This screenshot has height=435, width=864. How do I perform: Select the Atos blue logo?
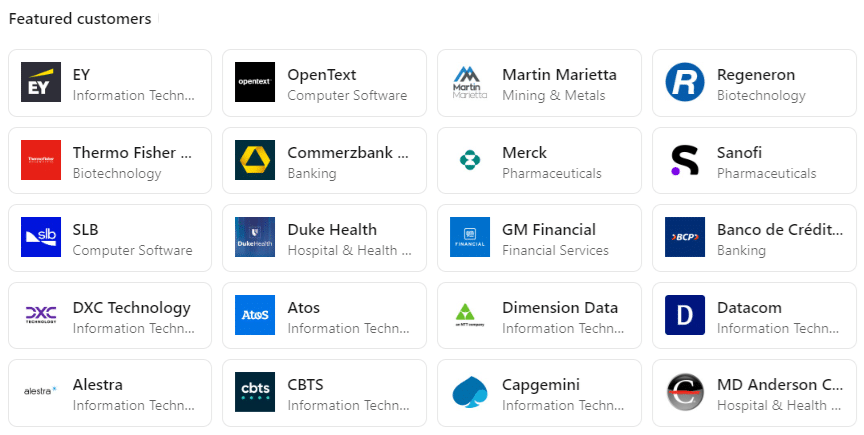pos(255,315)
